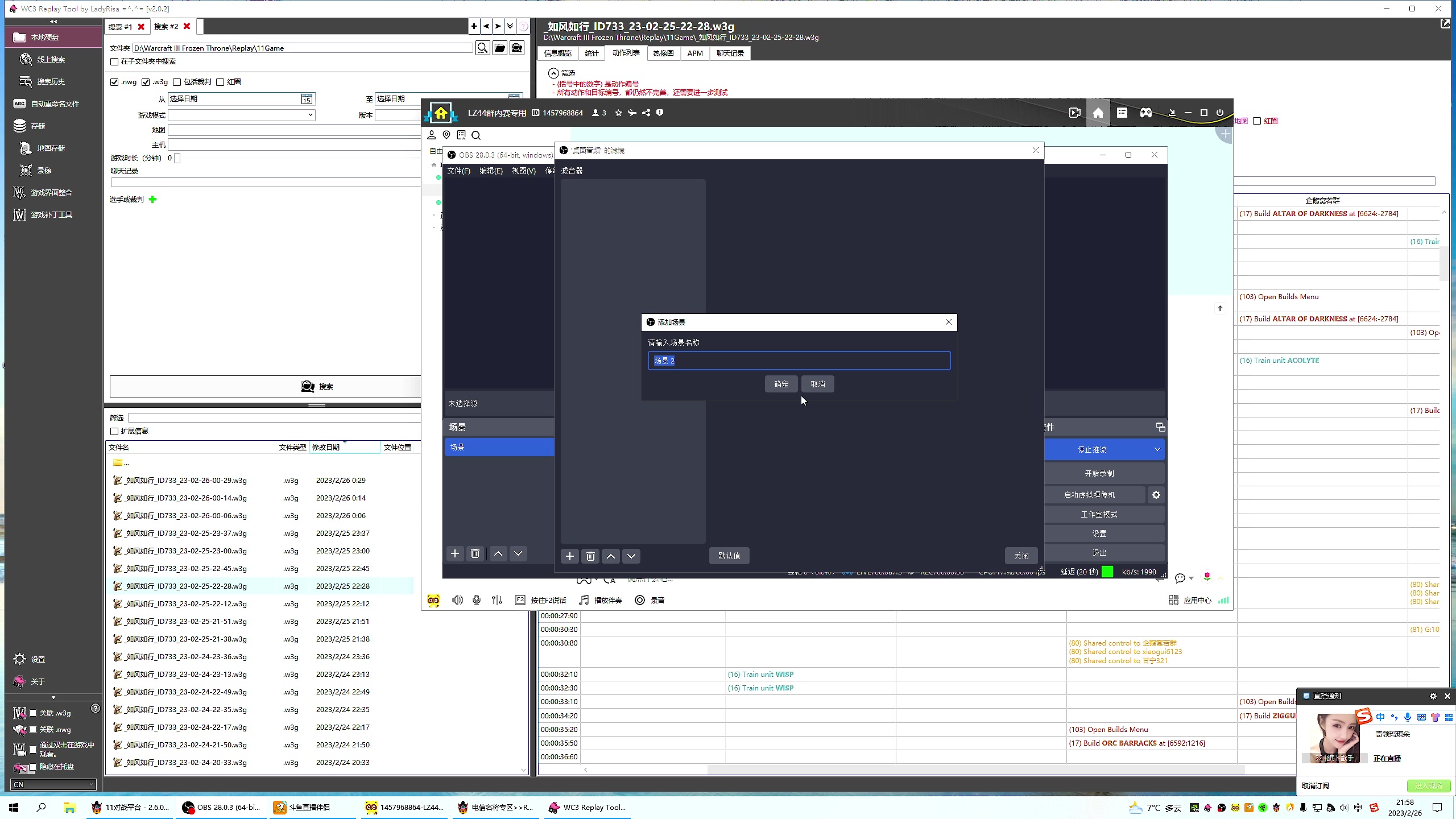Add a player or referee with green plus

152,199
